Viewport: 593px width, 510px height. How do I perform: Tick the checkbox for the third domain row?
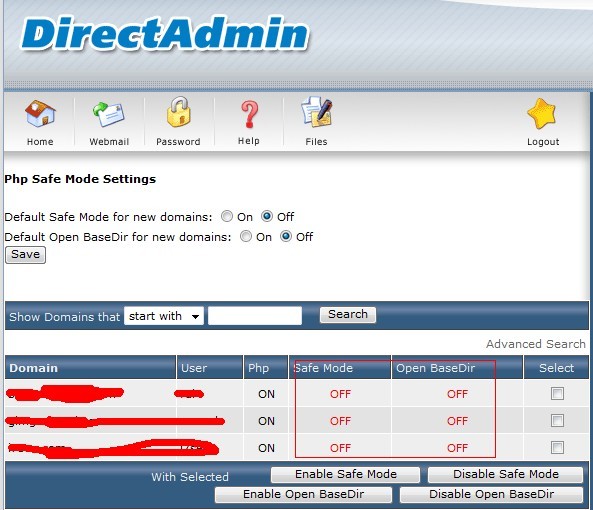point(557,448)
